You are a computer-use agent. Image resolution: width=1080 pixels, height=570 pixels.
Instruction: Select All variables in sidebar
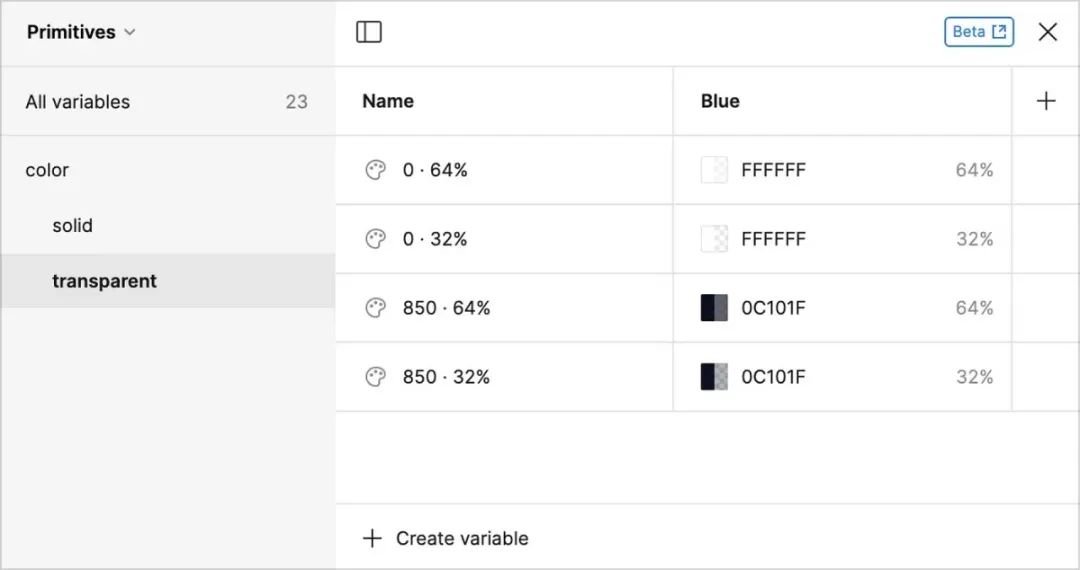[78, 102]
